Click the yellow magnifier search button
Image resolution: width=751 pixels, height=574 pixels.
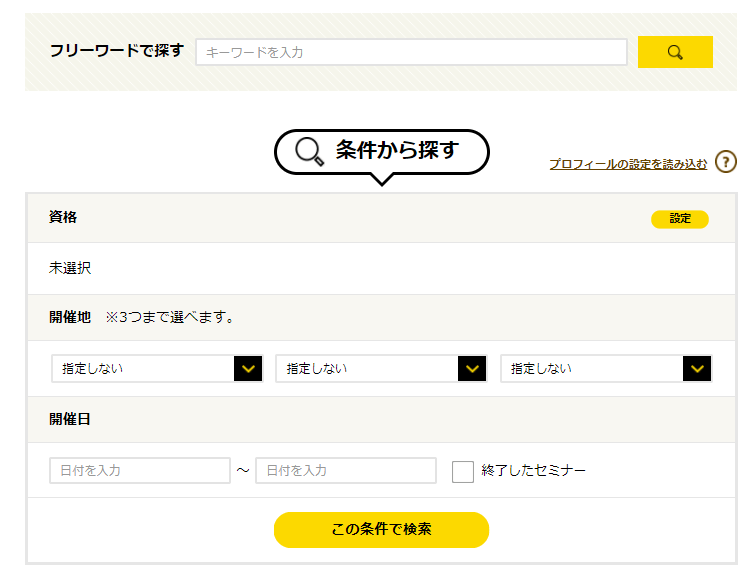click(675, 52)
